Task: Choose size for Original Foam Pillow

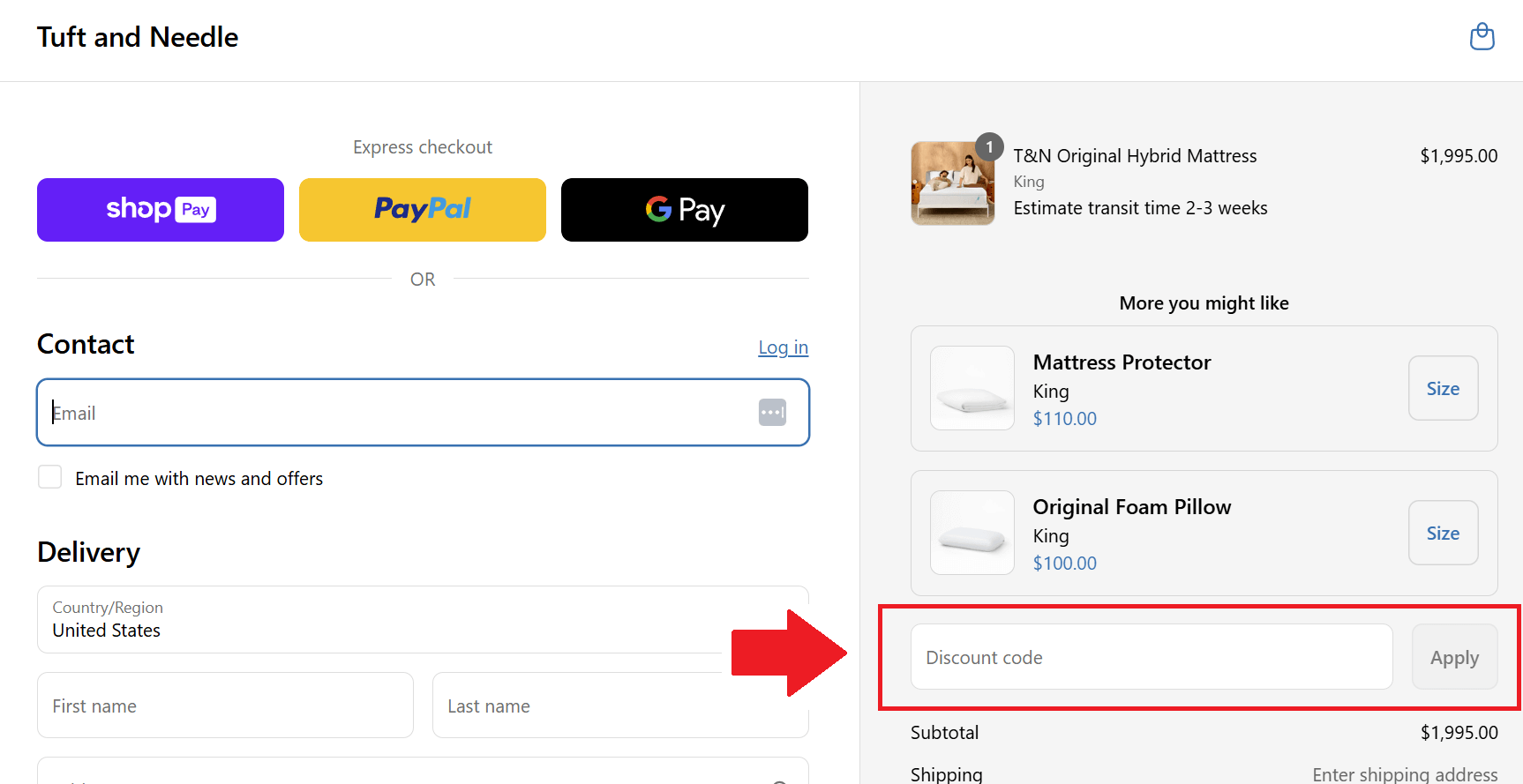Action: coord(1443,533)
